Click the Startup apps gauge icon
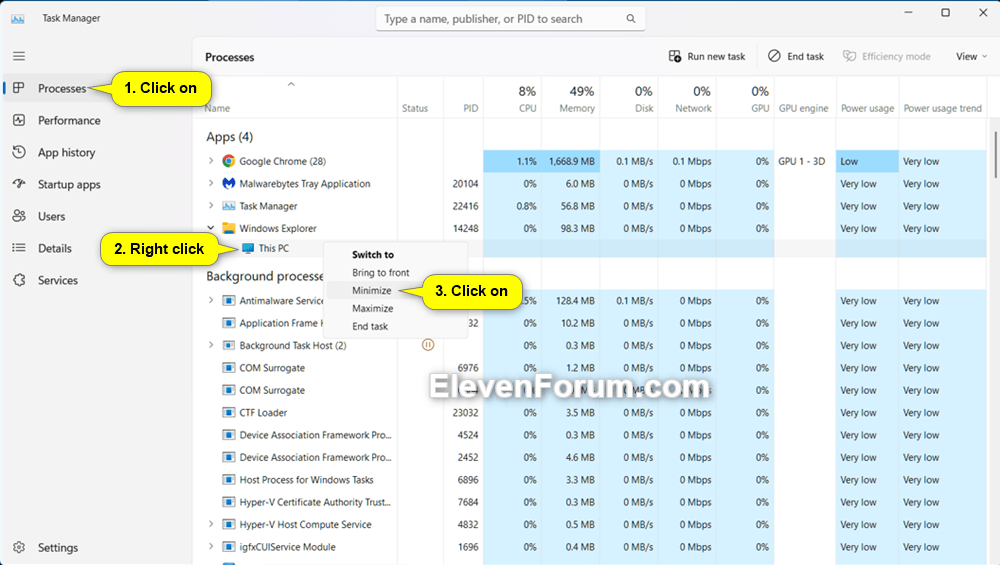 click(19, 184)
